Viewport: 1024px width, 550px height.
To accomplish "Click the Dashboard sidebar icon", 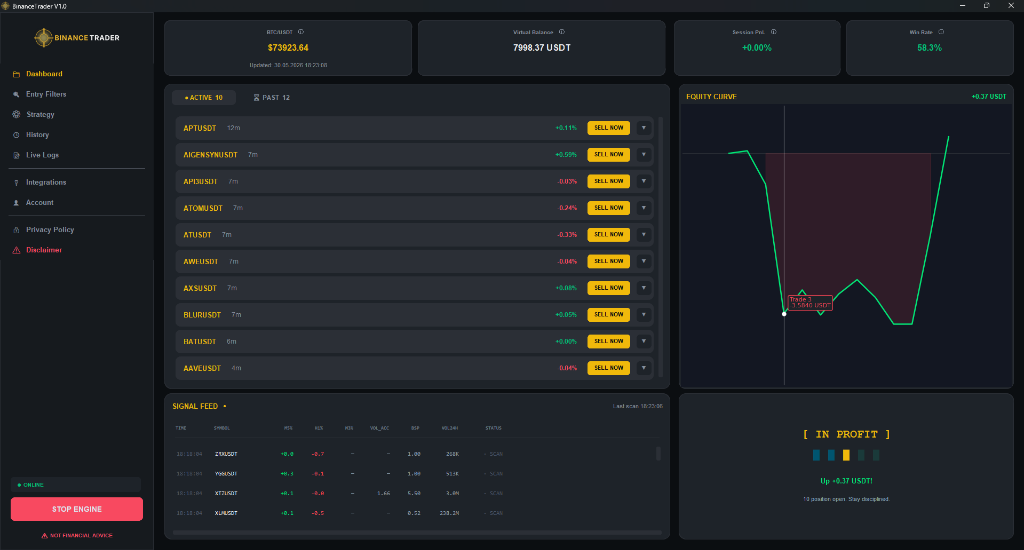I will click(x=16, y=74).
